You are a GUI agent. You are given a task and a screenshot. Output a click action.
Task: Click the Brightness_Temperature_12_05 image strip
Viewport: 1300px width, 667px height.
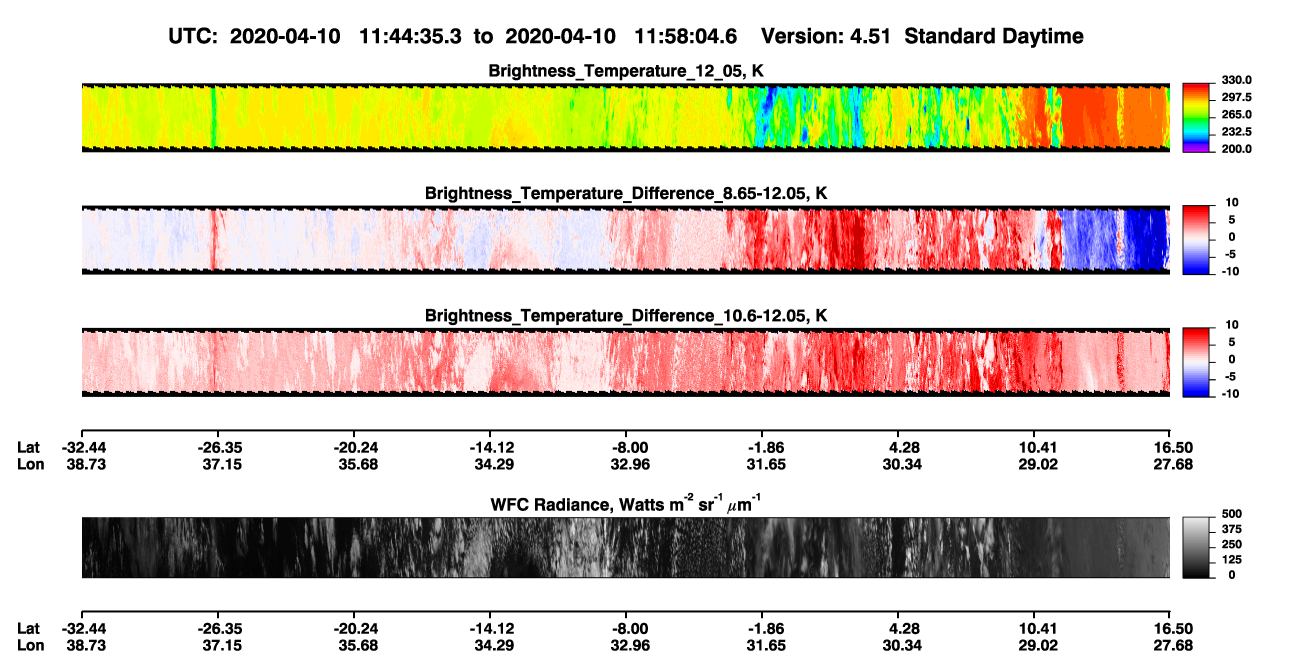click(x=625, y=117)
